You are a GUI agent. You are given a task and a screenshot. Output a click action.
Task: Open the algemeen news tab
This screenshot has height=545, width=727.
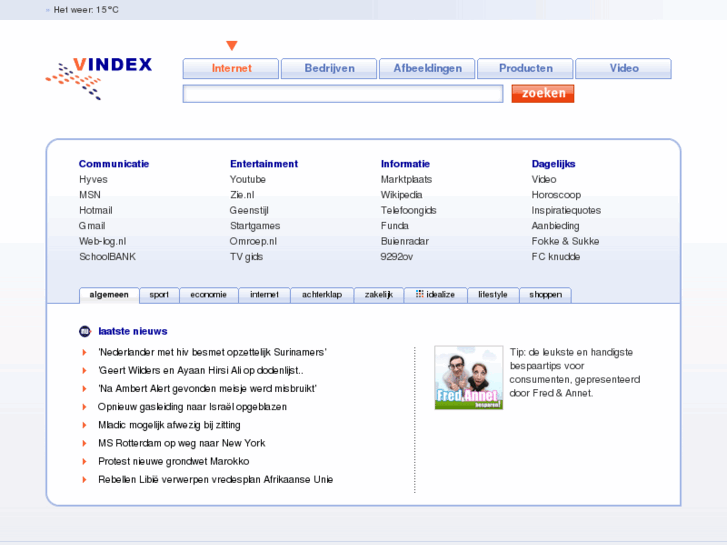(x=109, y=295)
